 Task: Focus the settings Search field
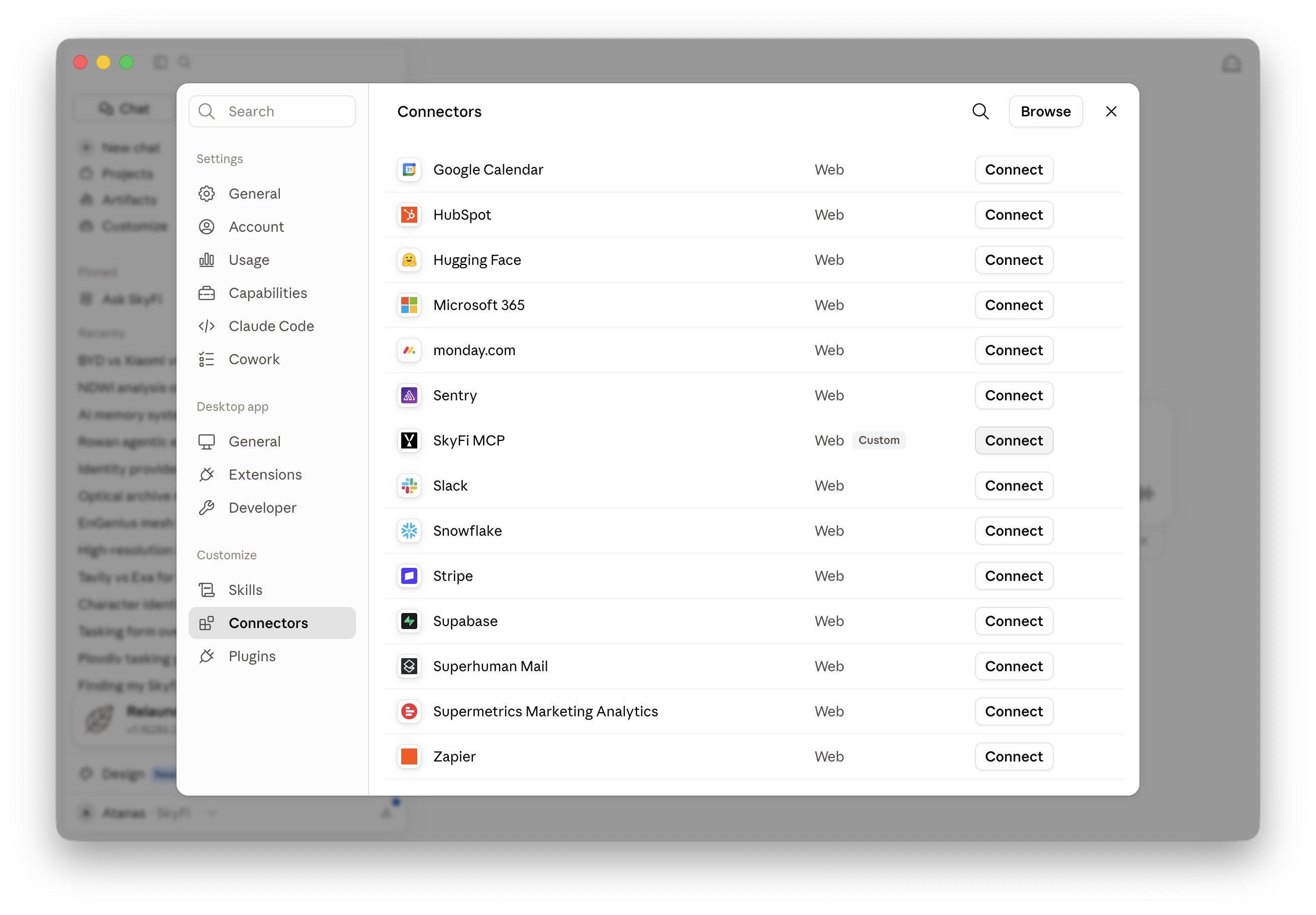pyautogui.click(x=272, y=111)
